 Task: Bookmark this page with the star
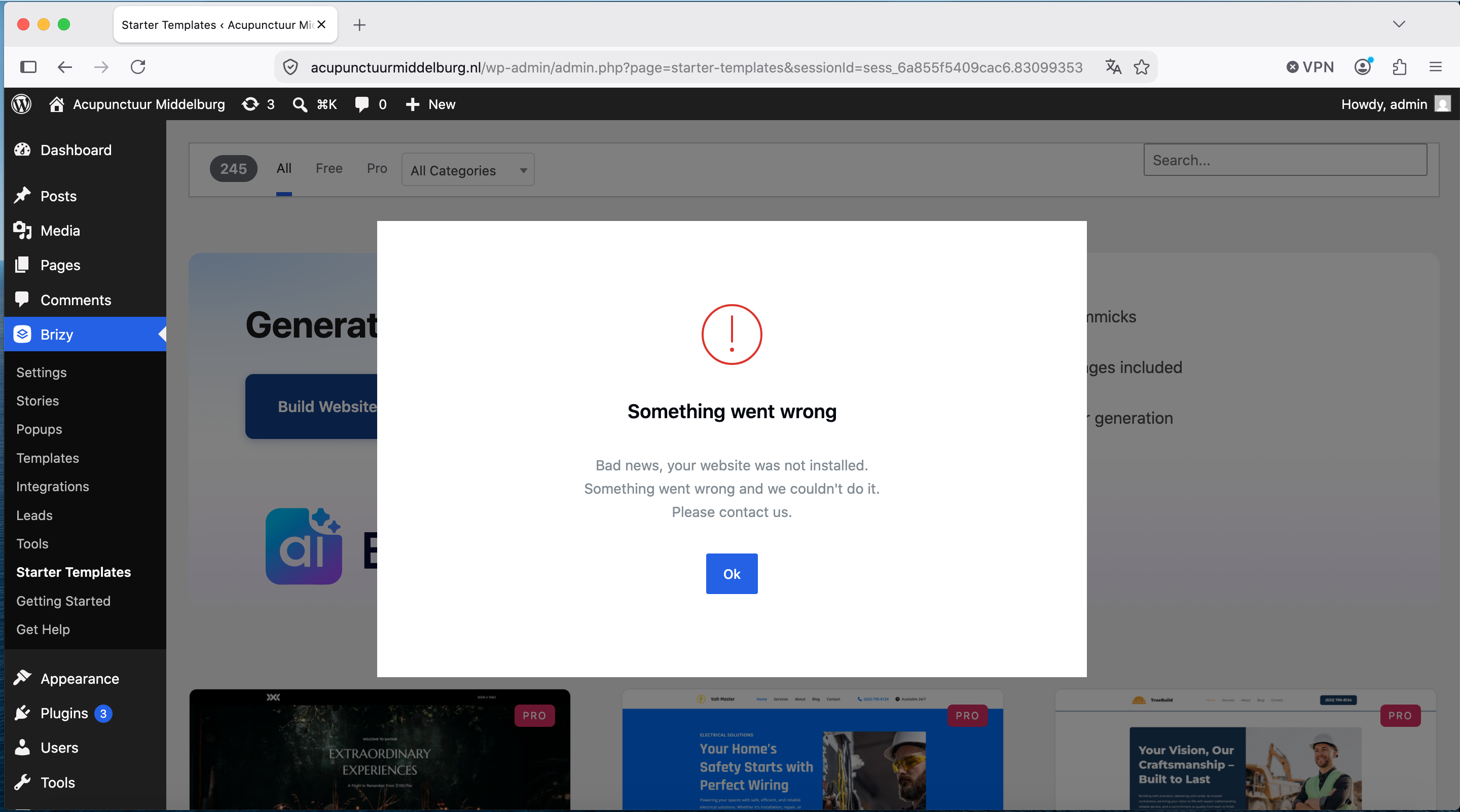[x=1142, y=67]
